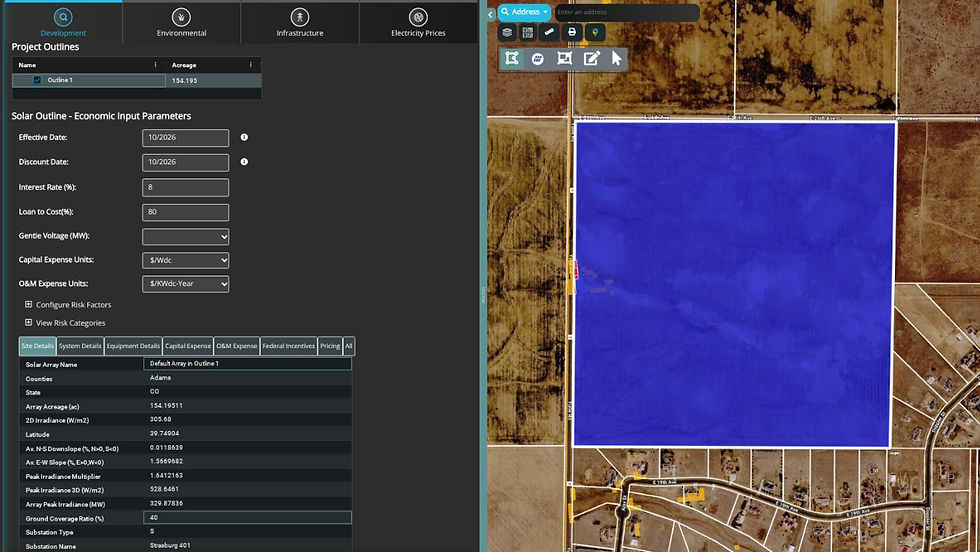The width and height of the screenshot is (980, 552).
Task: Click the Development tab magnifier icon
Action: pos(62,17)
